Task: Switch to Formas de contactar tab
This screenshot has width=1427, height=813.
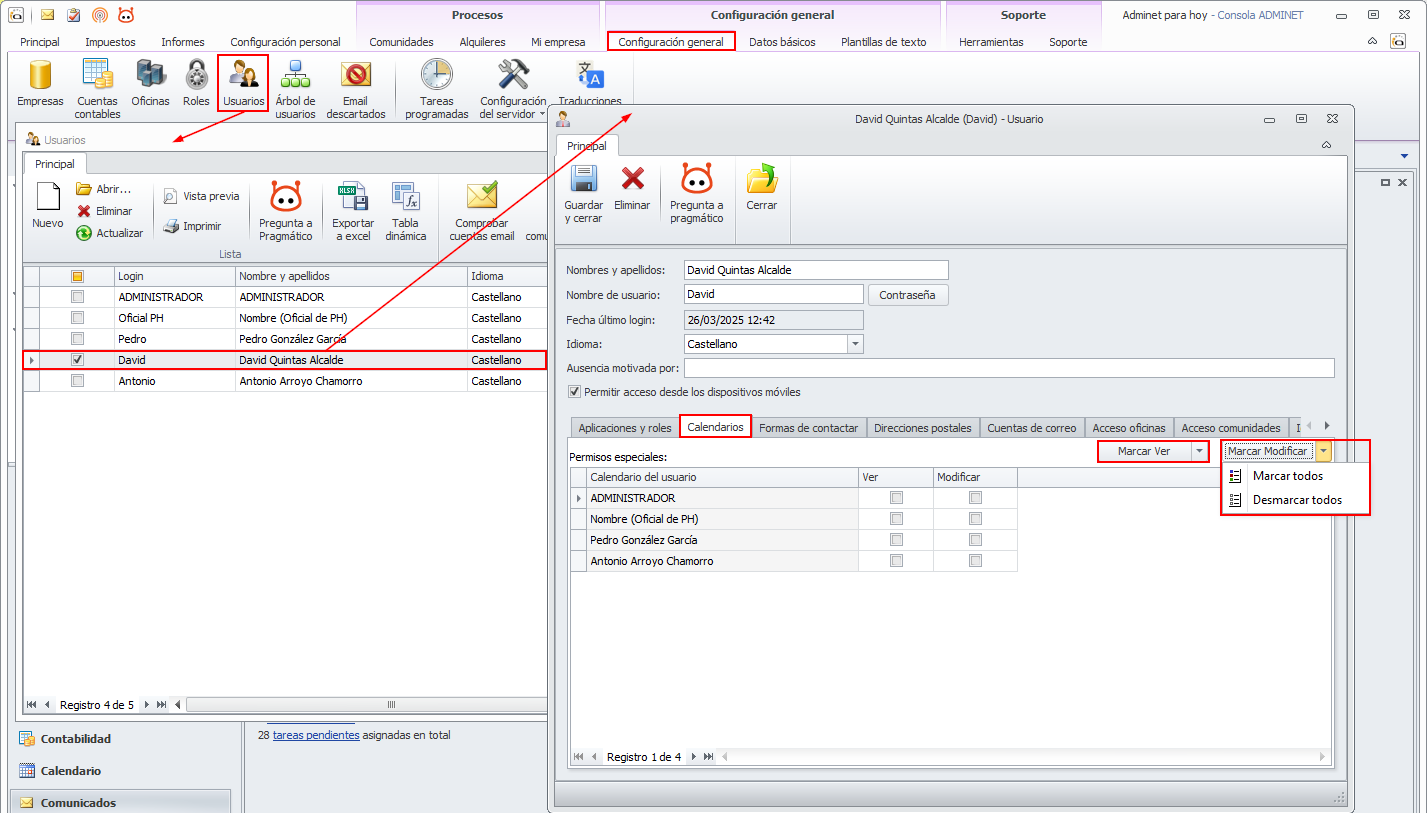Action: pyautogui.click(x=808, y=428)
